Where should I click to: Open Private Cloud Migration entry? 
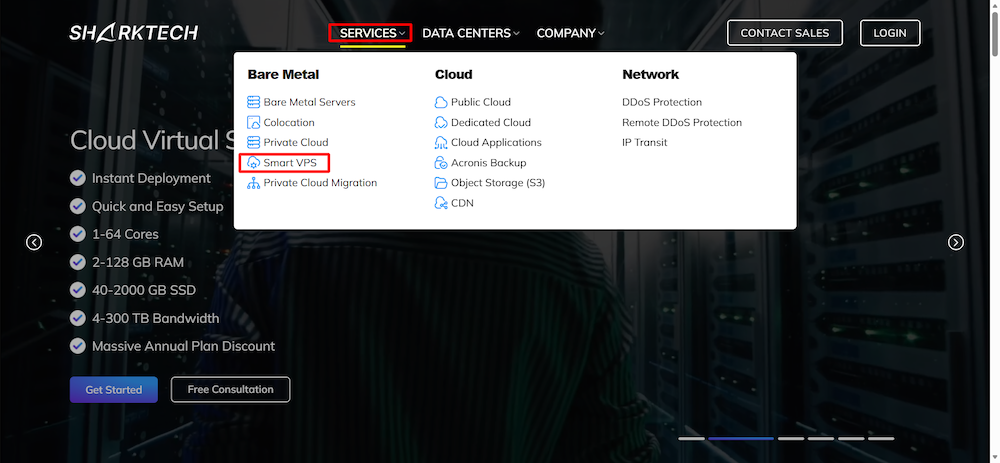pyautogui.click(x=320, y=183)
